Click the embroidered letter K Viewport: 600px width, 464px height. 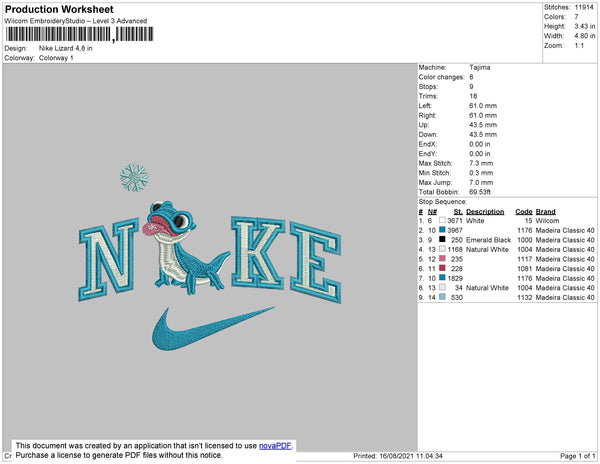click(x=258, y=252)
